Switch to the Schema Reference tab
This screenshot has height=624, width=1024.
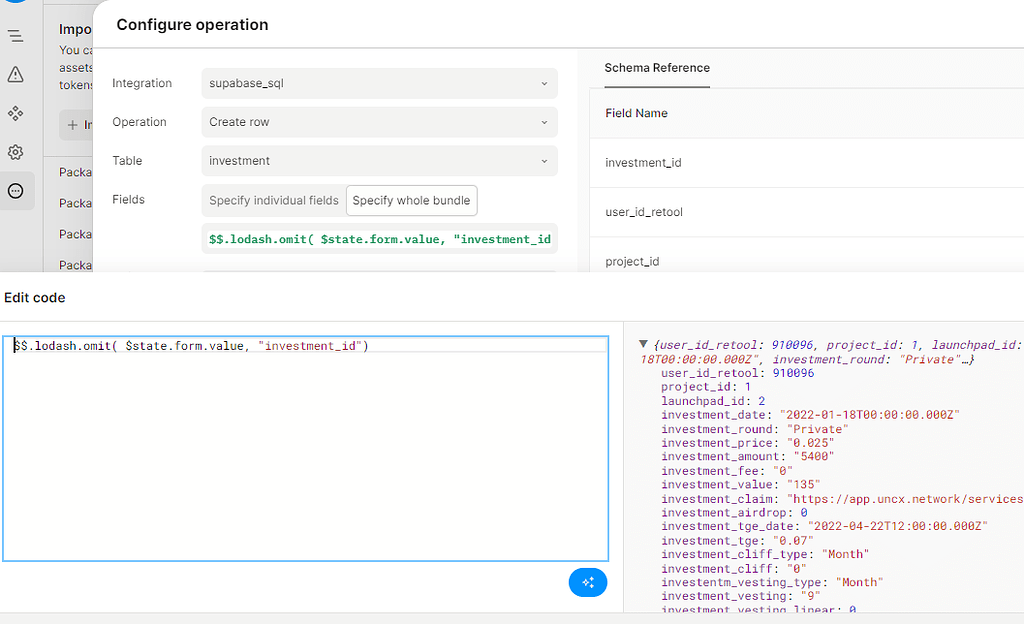[x=657, y=68]
